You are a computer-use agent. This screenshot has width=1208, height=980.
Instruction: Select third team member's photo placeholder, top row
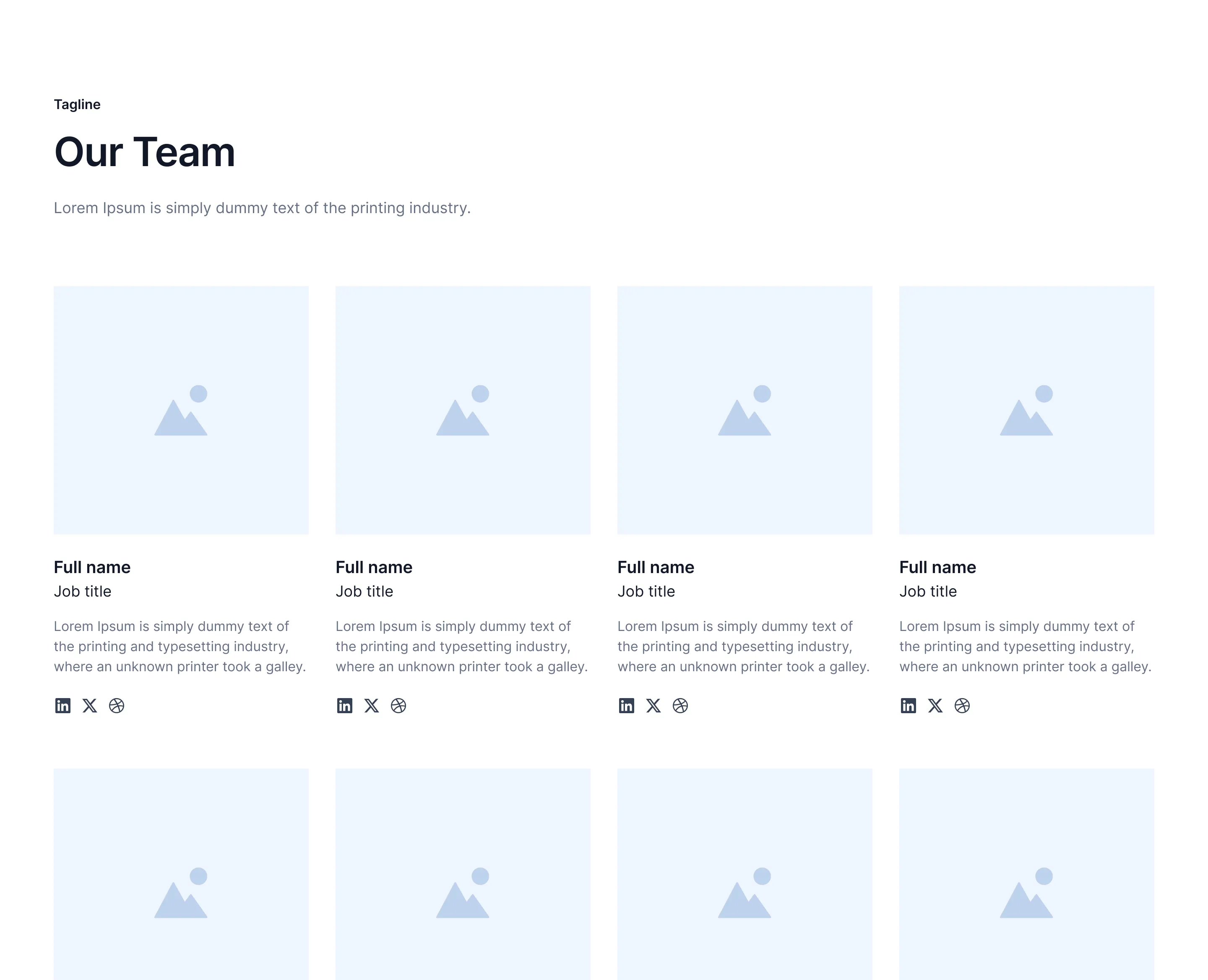[x=745, y=410]
